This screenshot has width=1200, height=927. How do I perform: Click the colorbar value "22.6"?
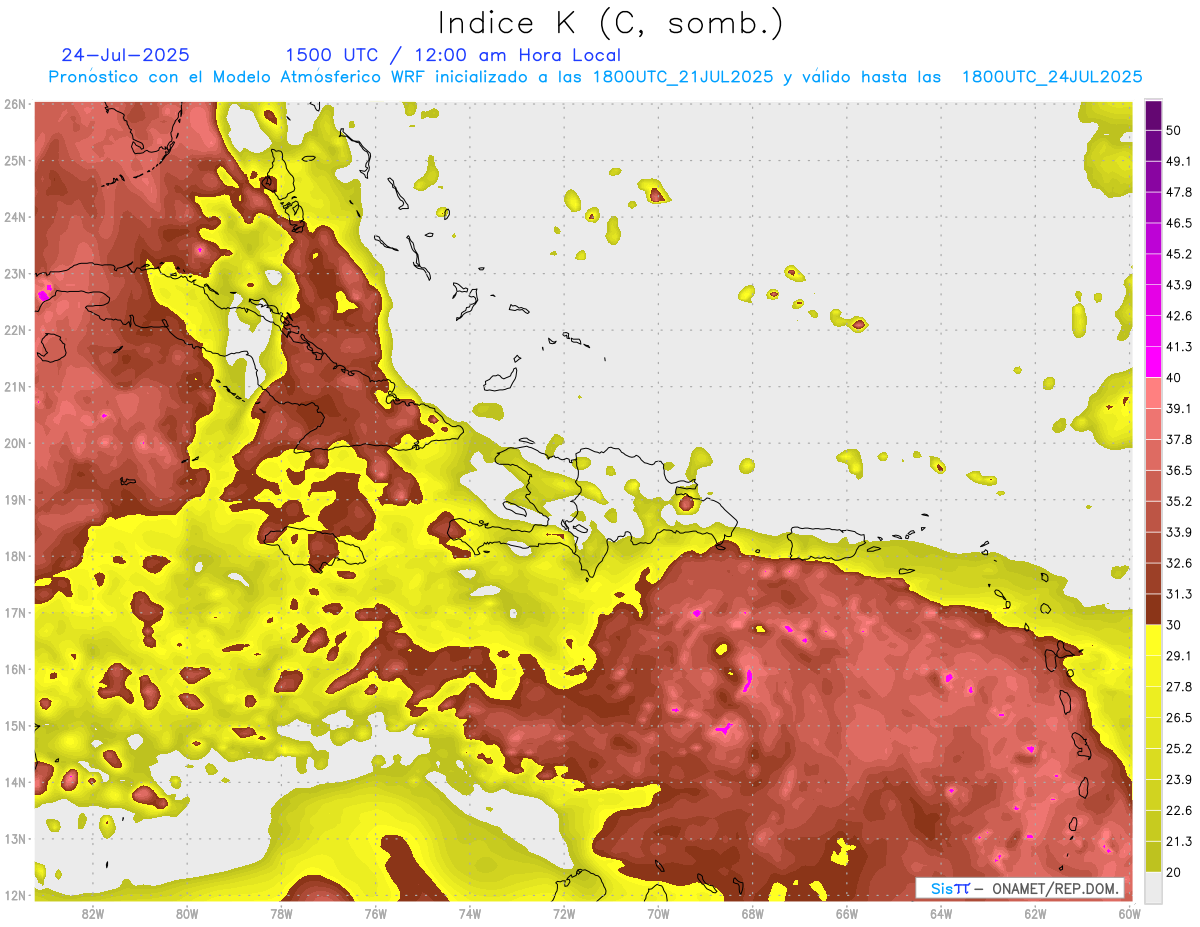pos(1178,810)
